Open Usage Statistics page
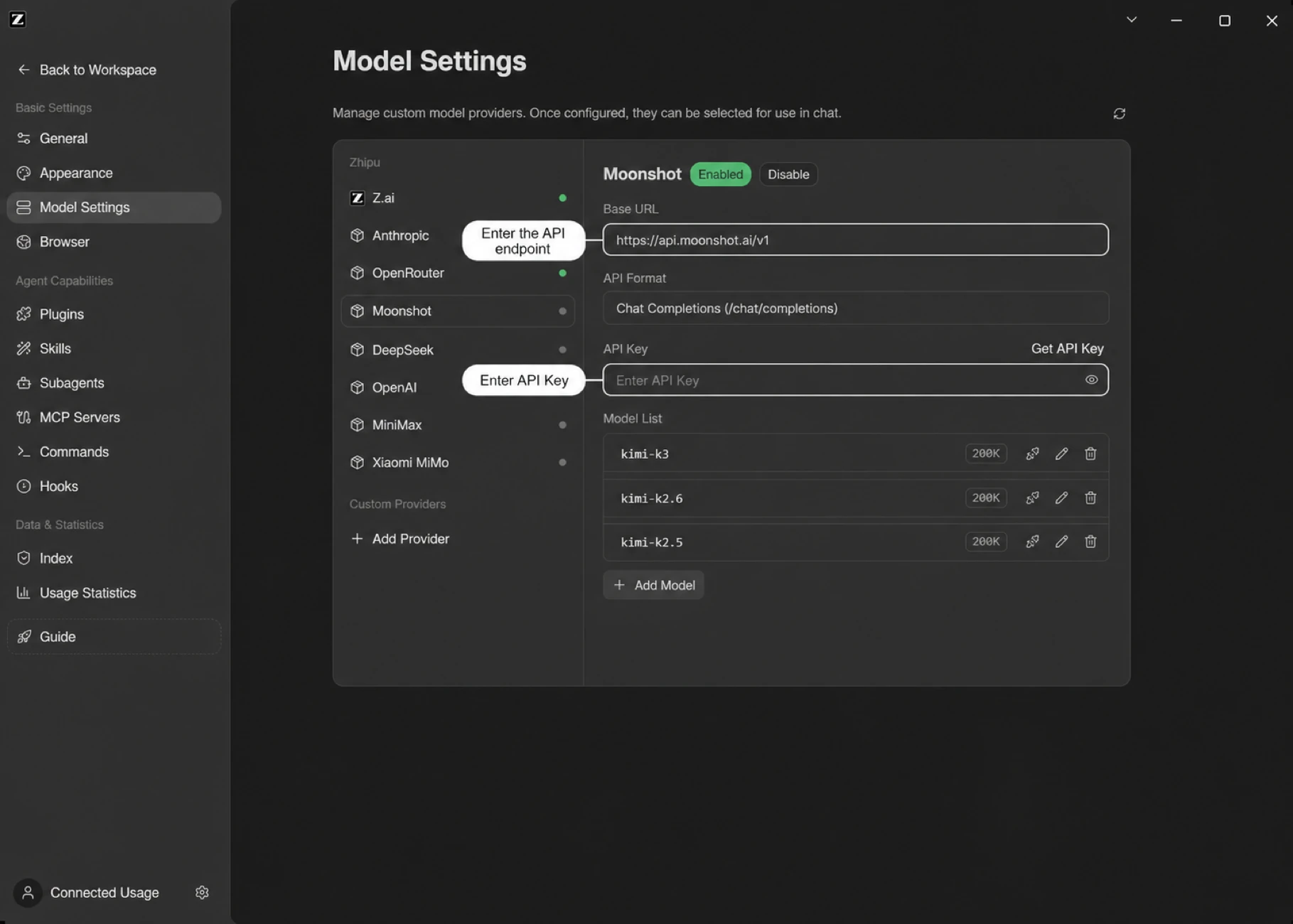The width and height of the screenshot is (1293, 924). tap(114, 593)
